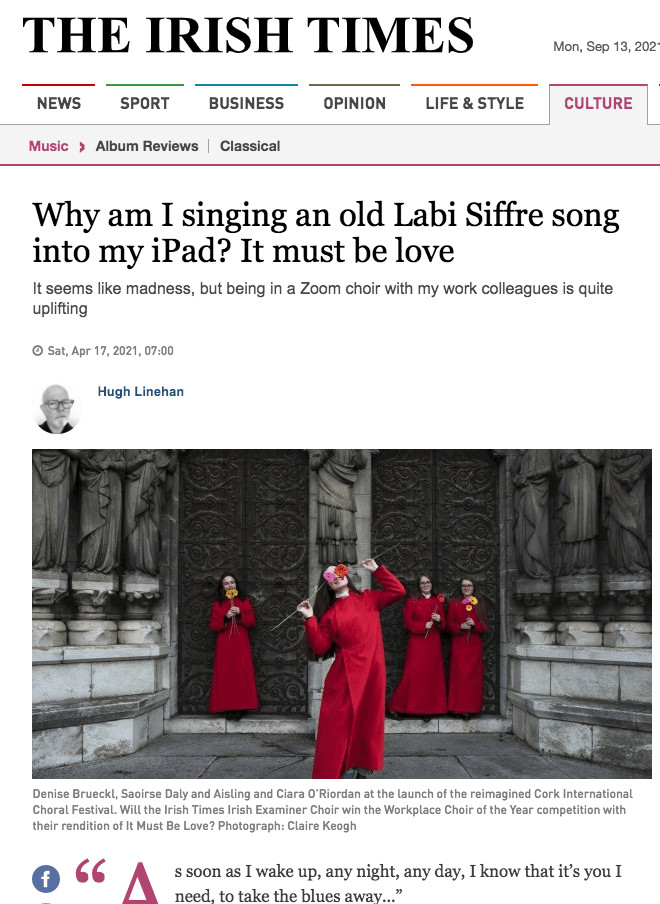Click The Irish Times masthead logo
Image resolution: width=660 pixels, height=904 pixels.
click(248, 35)
